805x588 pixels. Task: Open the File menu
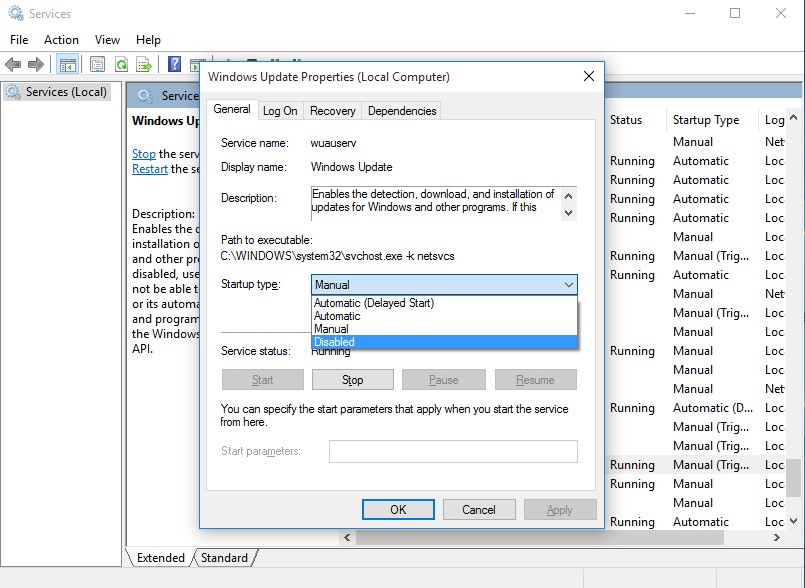pos(19,40)
